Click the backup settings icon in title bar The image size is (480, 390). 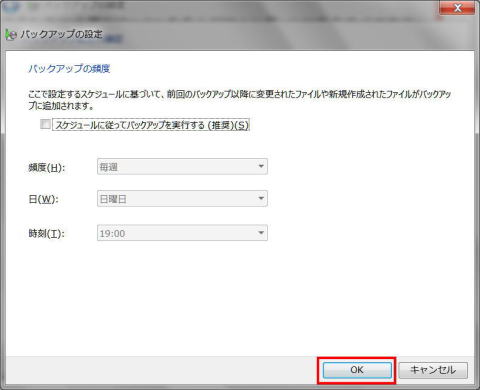coord(11,34)
